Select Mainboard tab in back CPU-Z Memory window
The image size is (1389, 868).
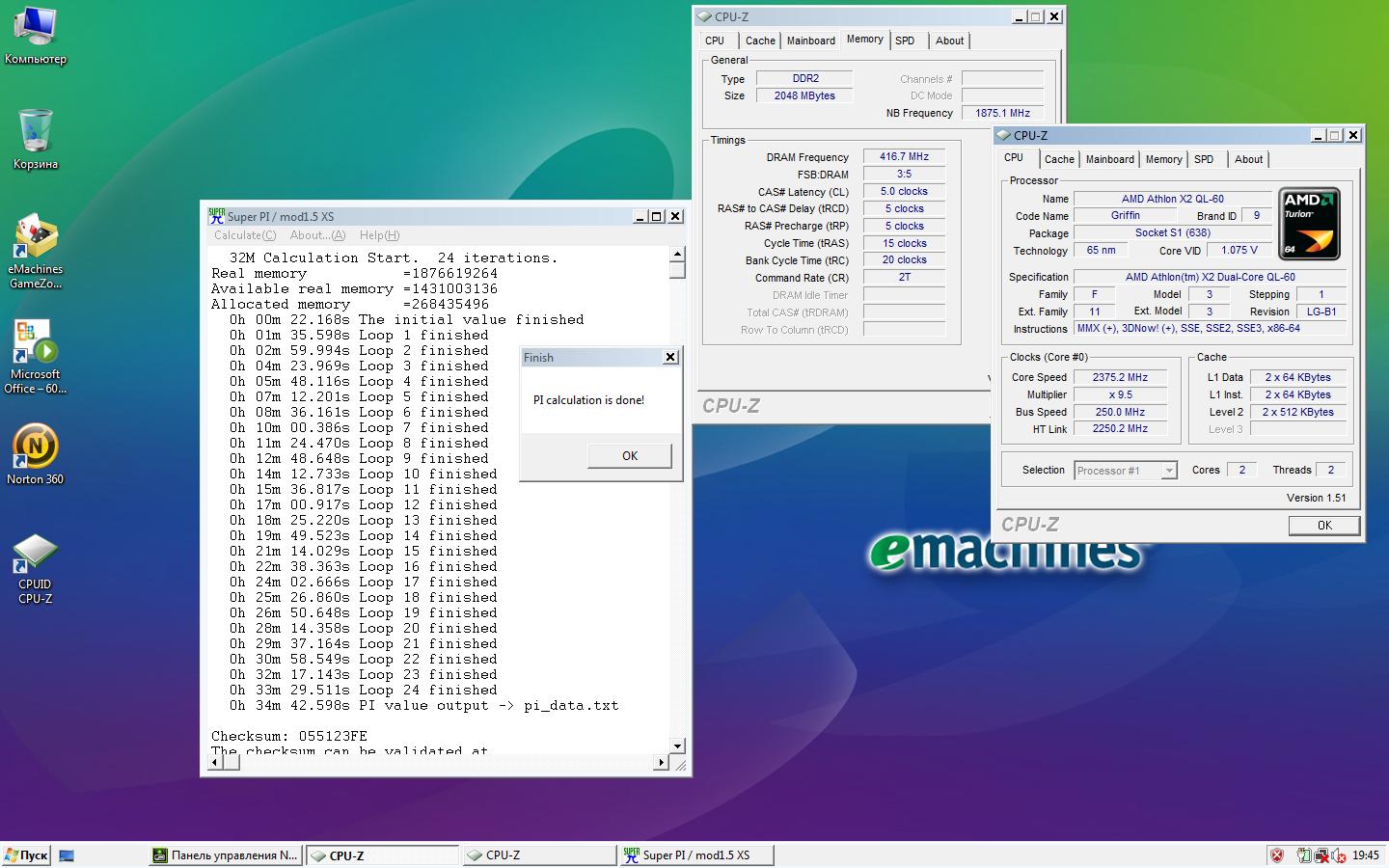[810, 41]
